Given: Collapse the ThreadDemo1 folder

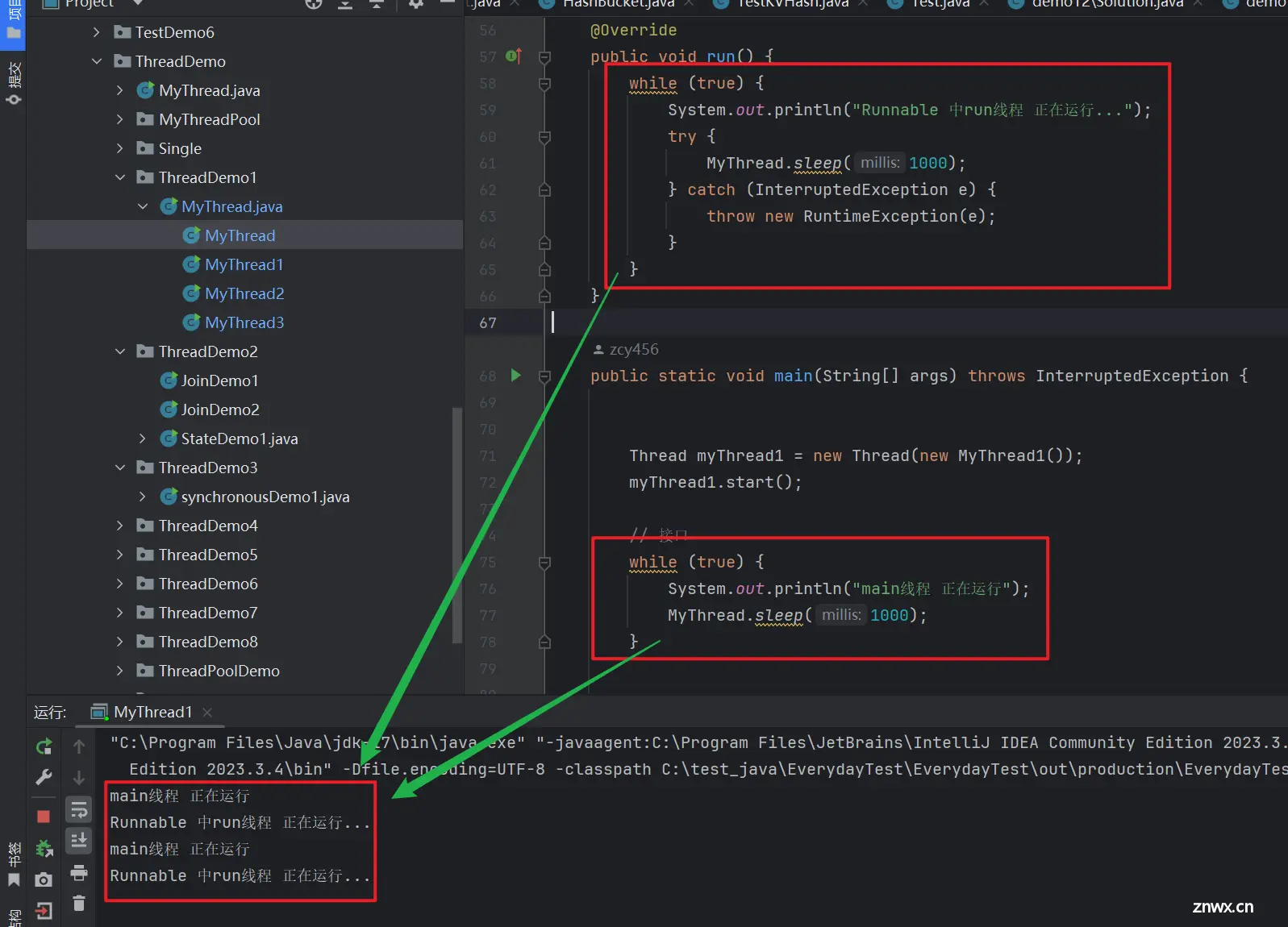Looking at the screenshot, I should click(120, 177).
